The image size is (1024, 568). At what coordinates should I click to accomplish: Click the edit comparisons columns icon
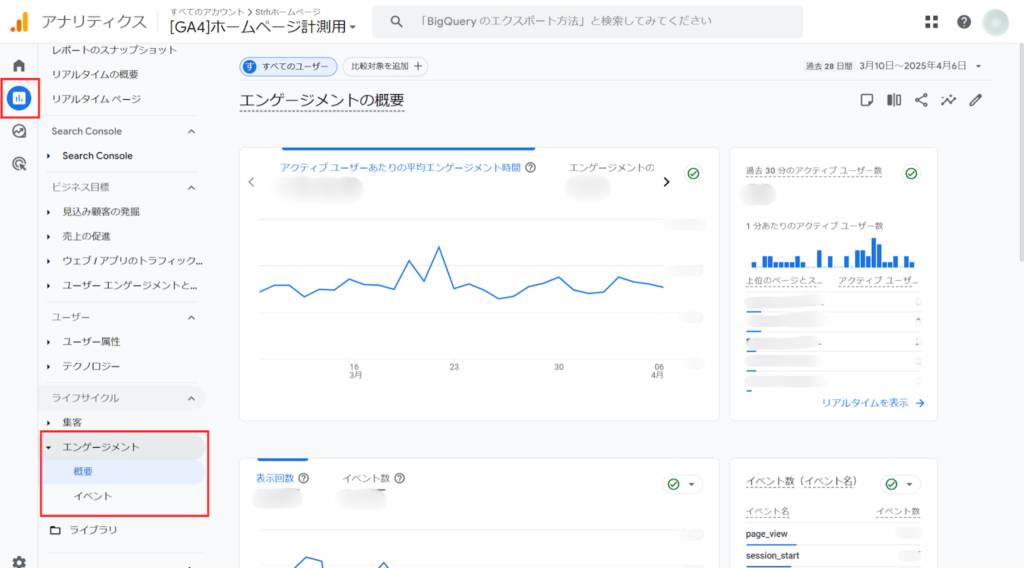pyautogui.click(x=894, y=100)
